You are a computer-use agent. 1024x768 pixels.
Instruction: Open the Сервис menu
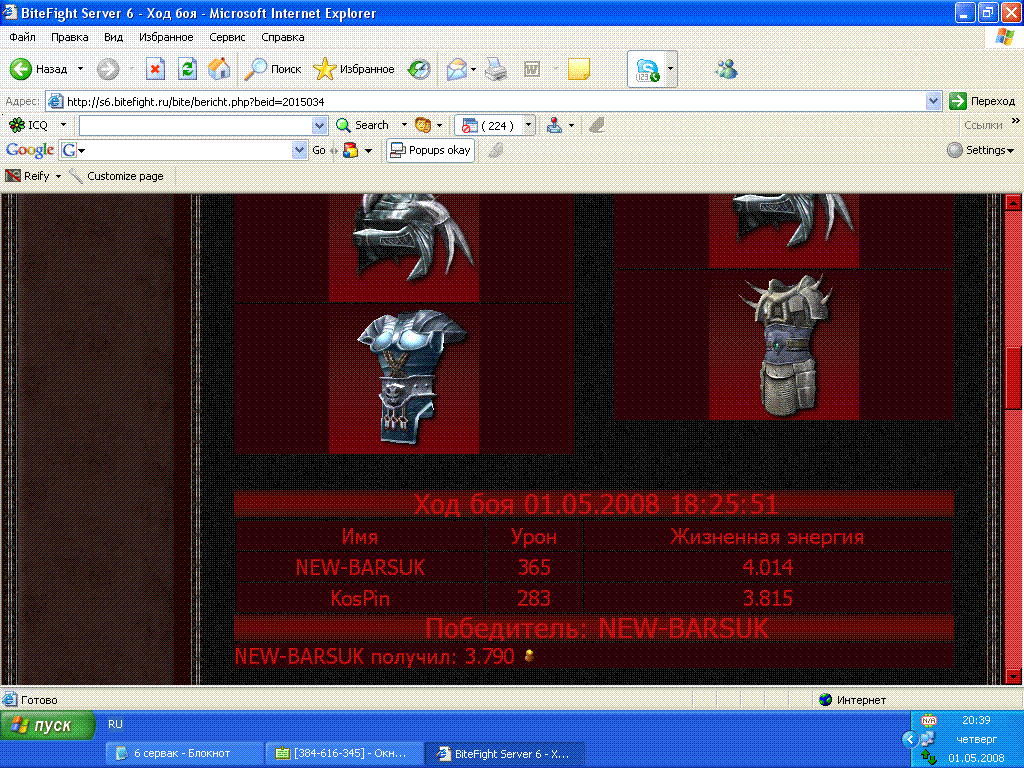pyautogui.click(x=227, y=37)
